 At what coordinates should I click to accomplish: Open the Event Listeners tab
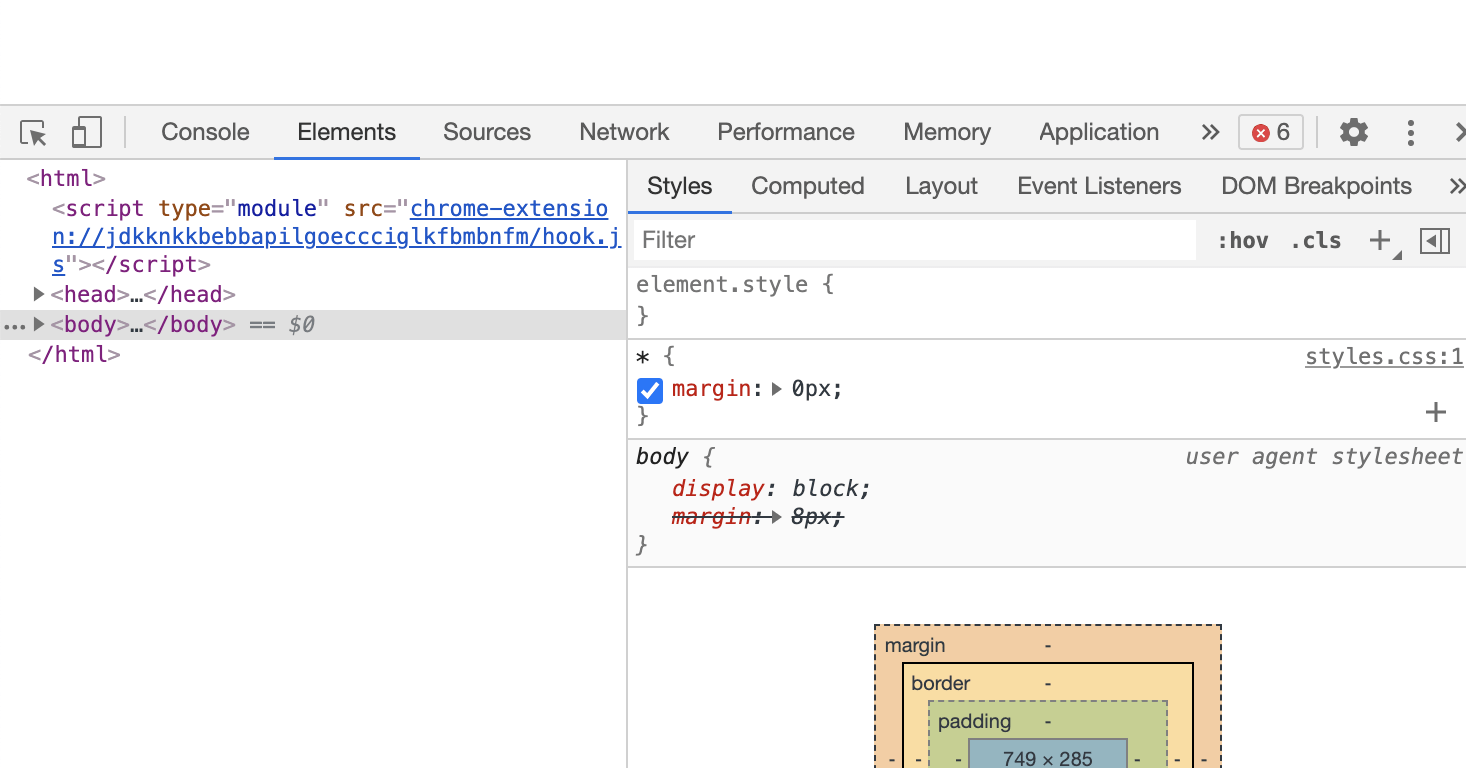pos(1099,186)
